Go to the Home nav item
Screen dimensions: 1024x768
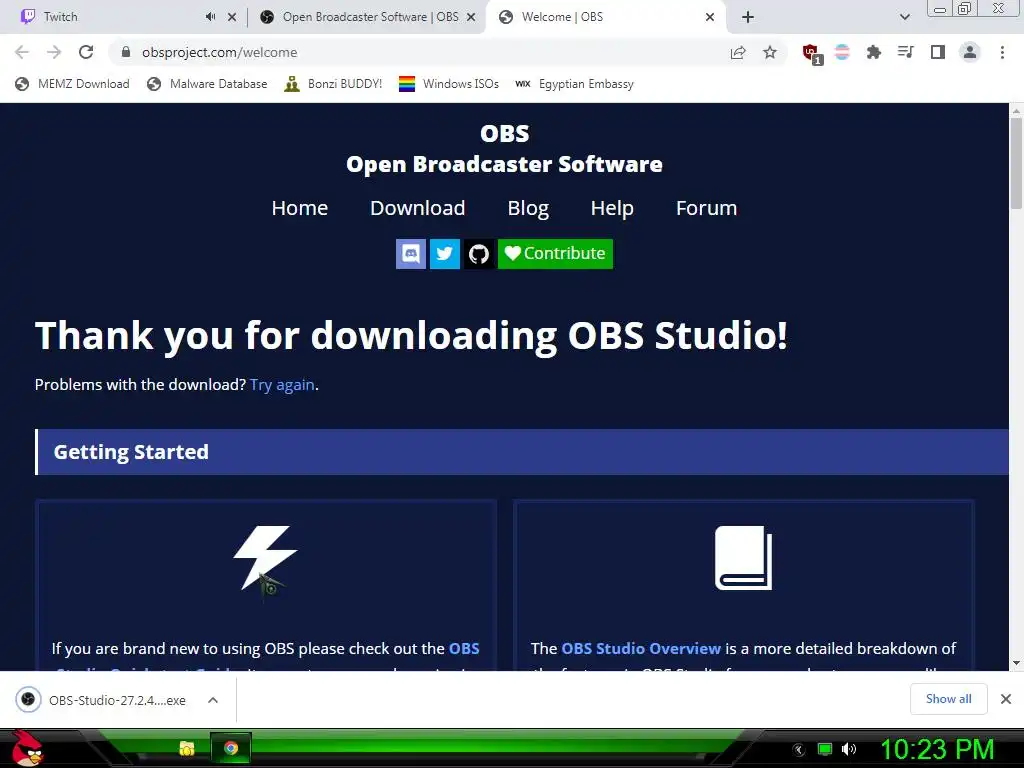pos(300,208)
